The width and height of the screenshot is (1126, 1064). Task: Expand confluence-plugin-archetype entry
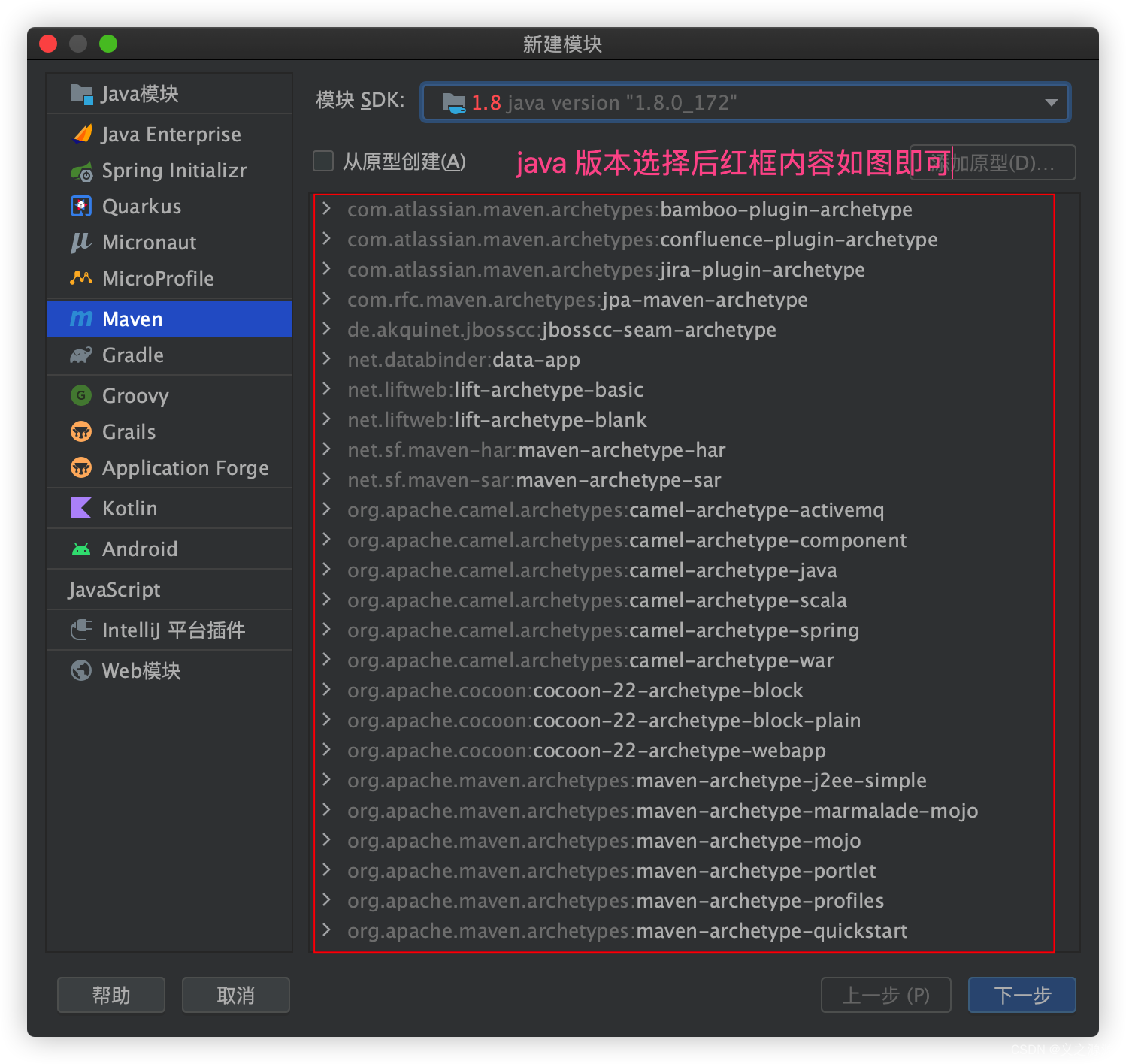pyautogui.click(x=326, y=239)
